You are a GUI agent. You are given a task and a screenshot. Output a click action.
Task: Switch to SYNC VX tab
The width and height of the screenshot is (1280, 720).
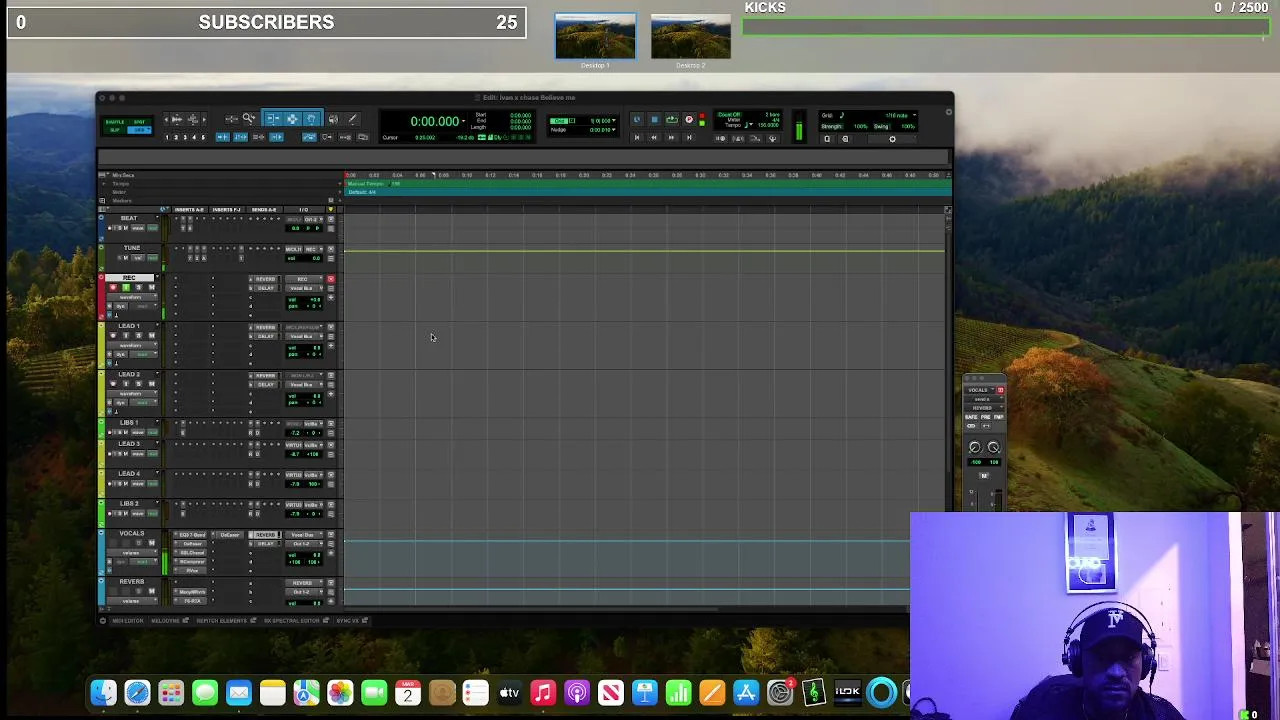click(x=347, y=621)
